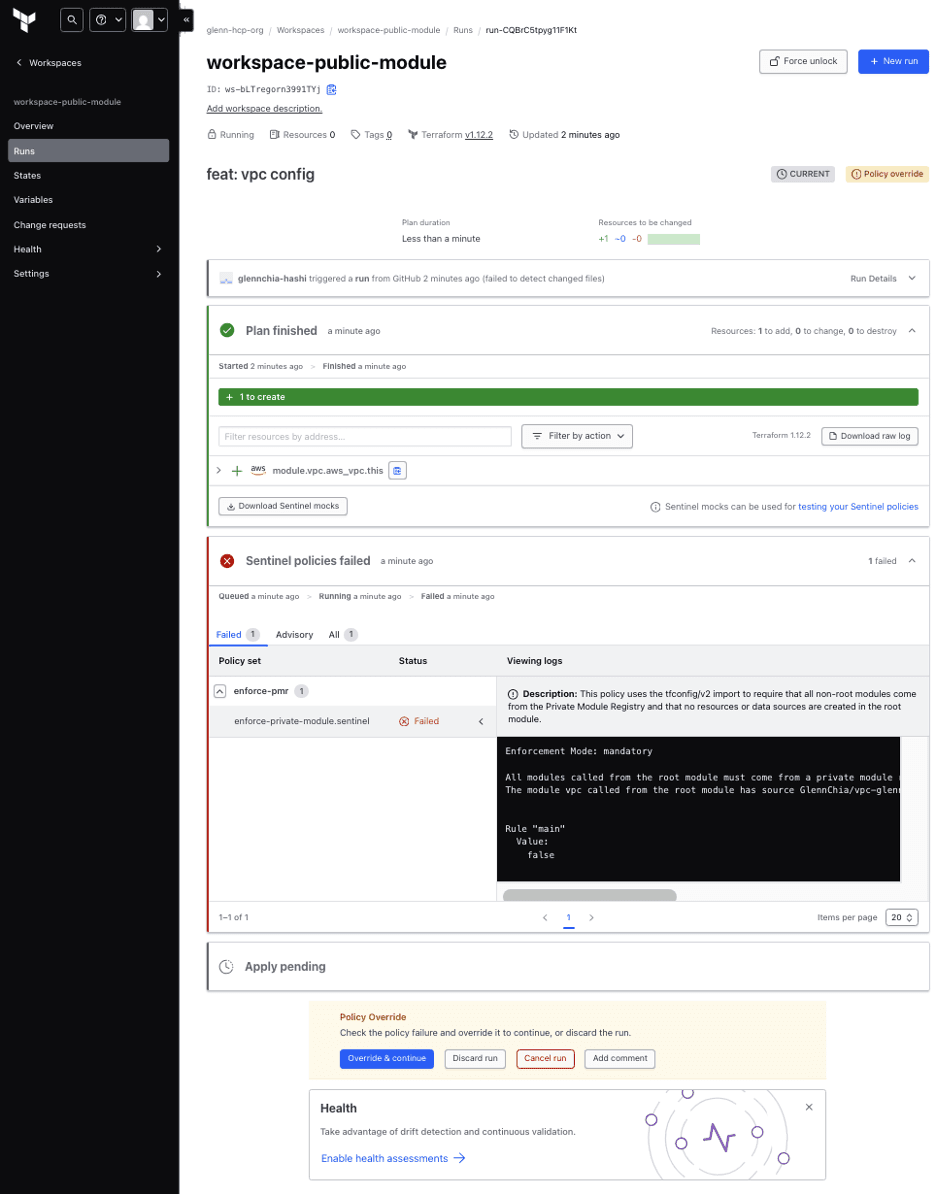Go to next page arrow
The height and width of the screenshot is (1194, 936).
click(x=591, y=918)
